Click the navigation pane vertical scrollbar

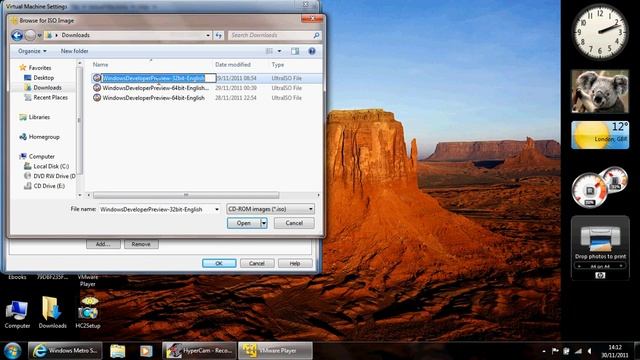pos(79,120)
